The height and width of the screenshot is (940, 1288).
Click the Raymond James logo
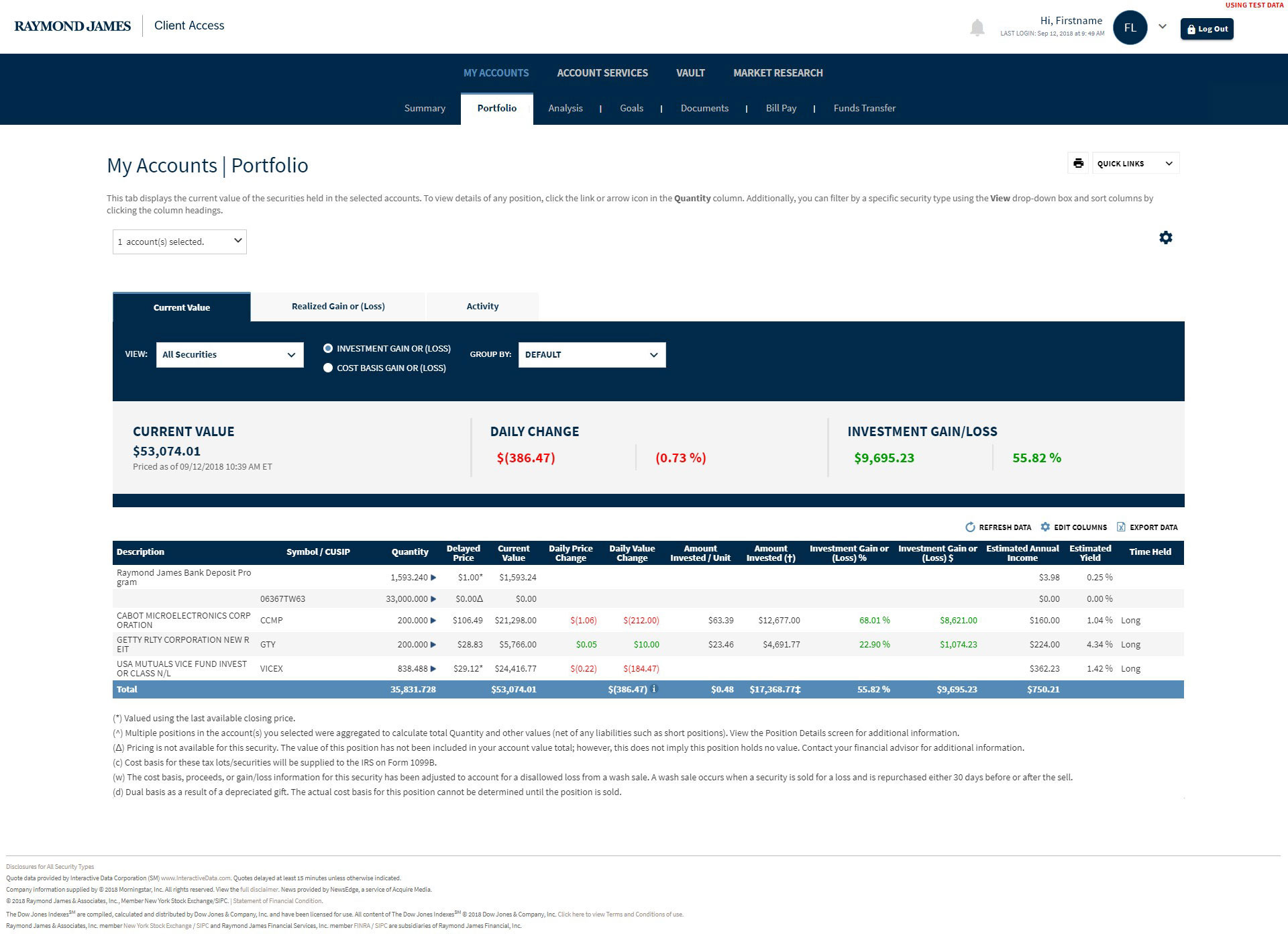click(72, 26)
